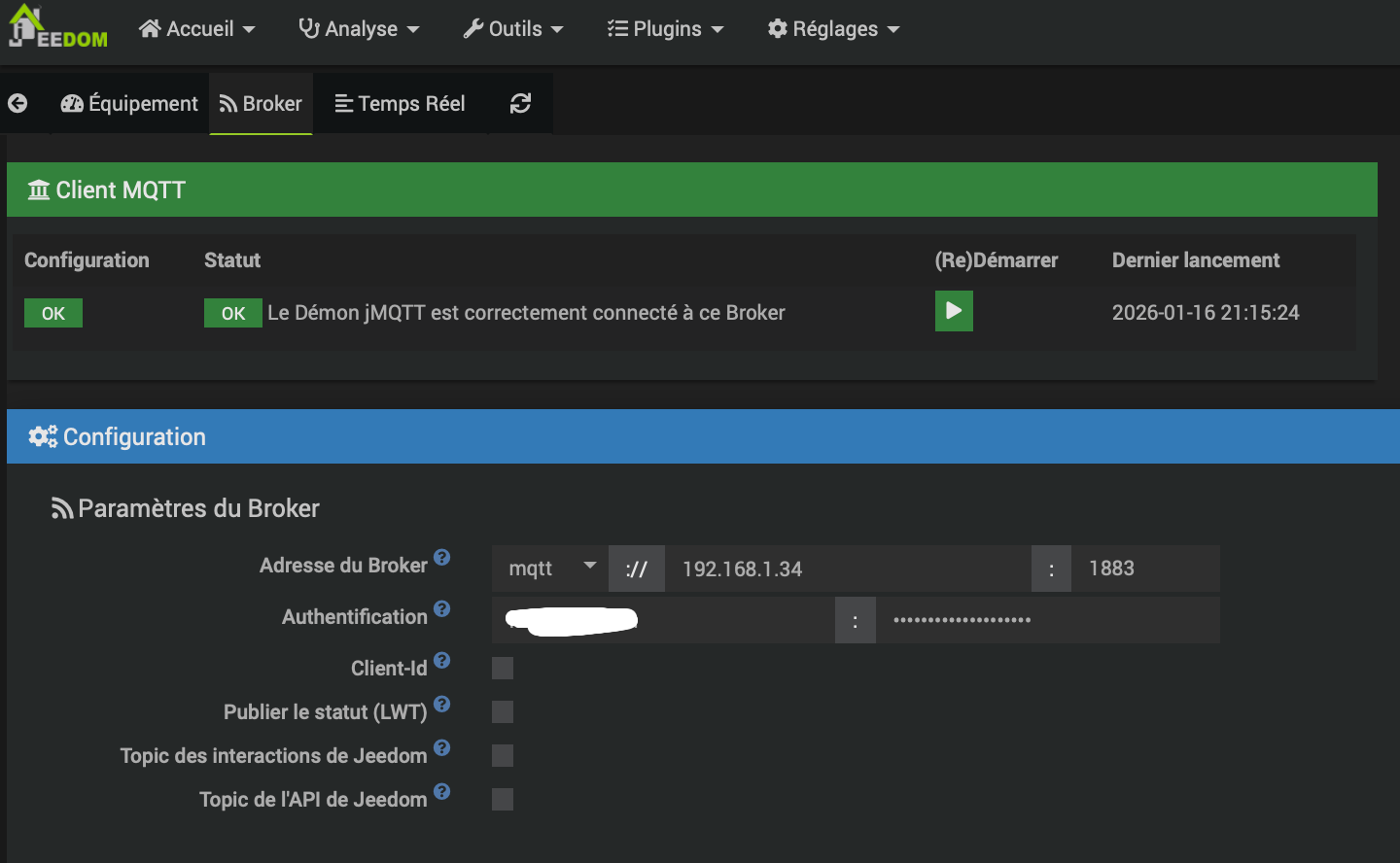1400x863 pixels.
Task: Show help for Adresse du Broker
Action: point(441,557)
